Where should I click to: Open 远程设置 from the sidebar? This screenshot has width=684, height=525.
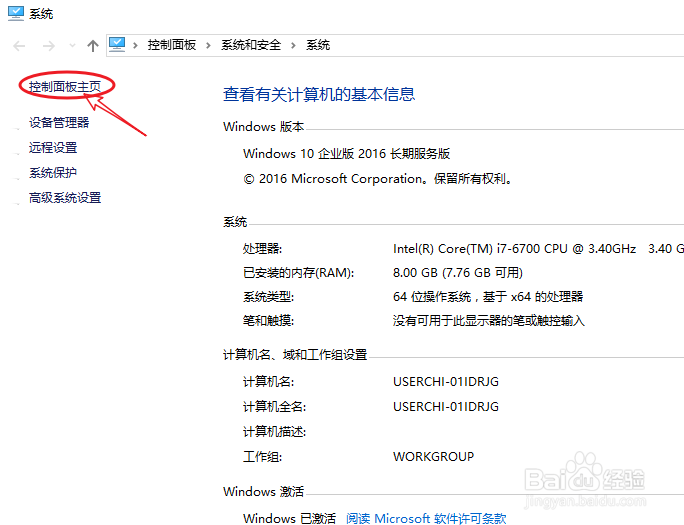tap(53, 147)
